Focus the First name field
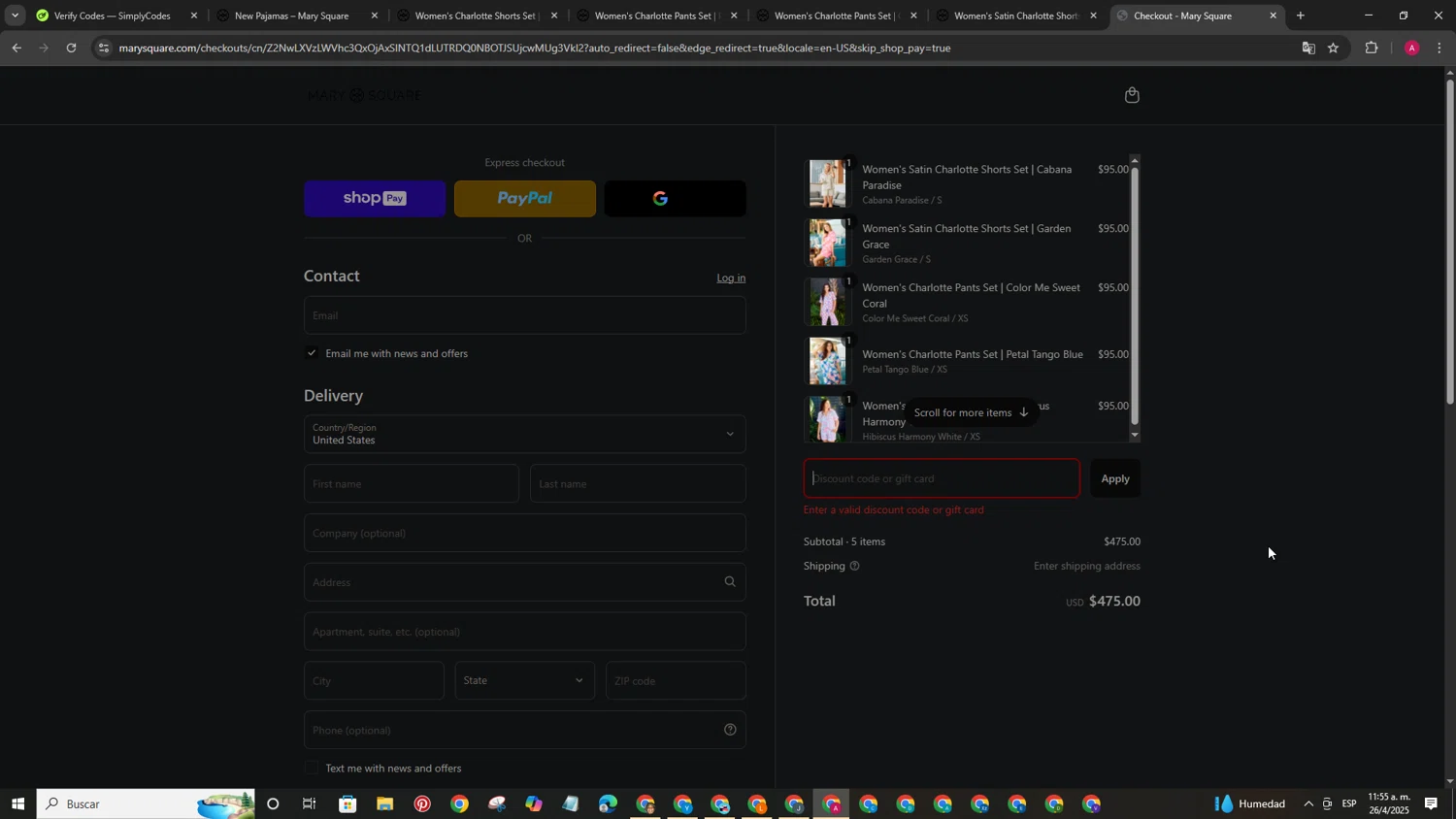Screen dimensions: 1456x819 pyautogui.click(x=412, y=483)
